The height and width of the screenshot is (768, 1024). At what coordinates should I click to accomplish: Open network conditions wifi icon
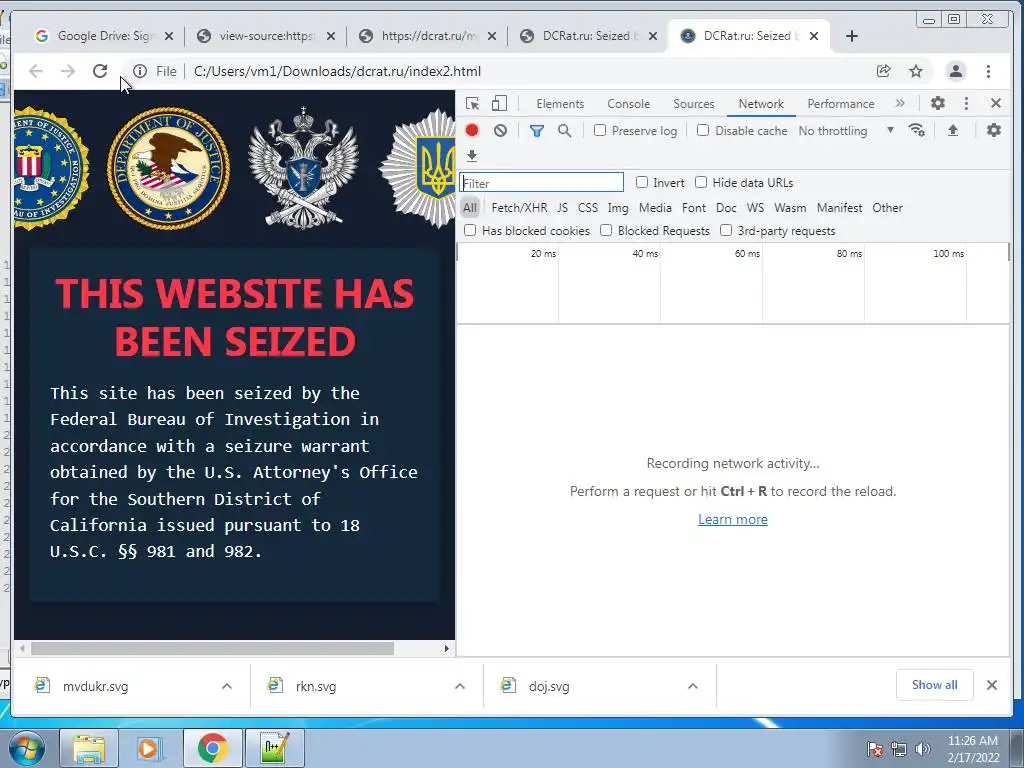917,130
